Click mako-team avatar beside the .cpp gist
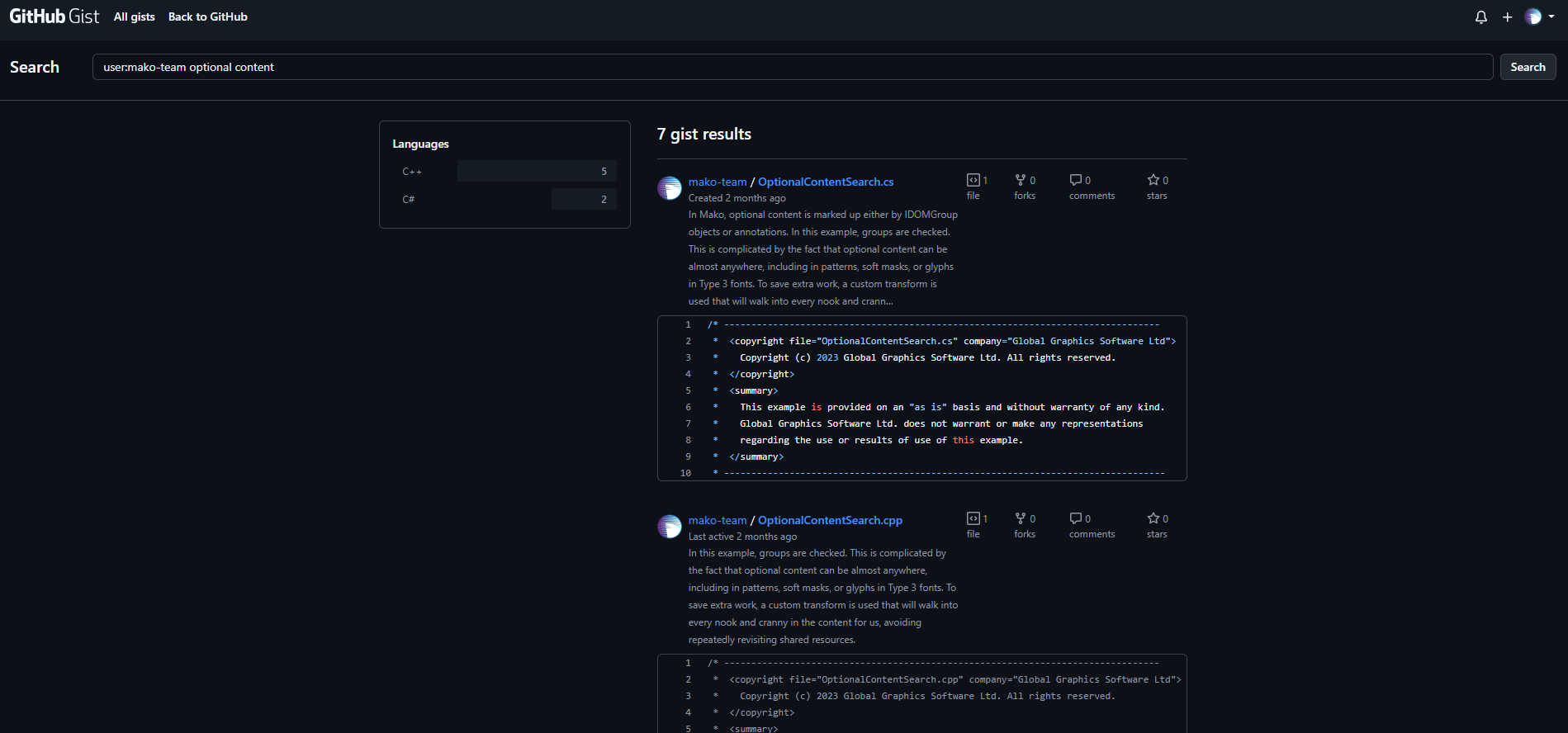Screen dimensions: 1568x733 pyautogui.click(x=669, y=527)
